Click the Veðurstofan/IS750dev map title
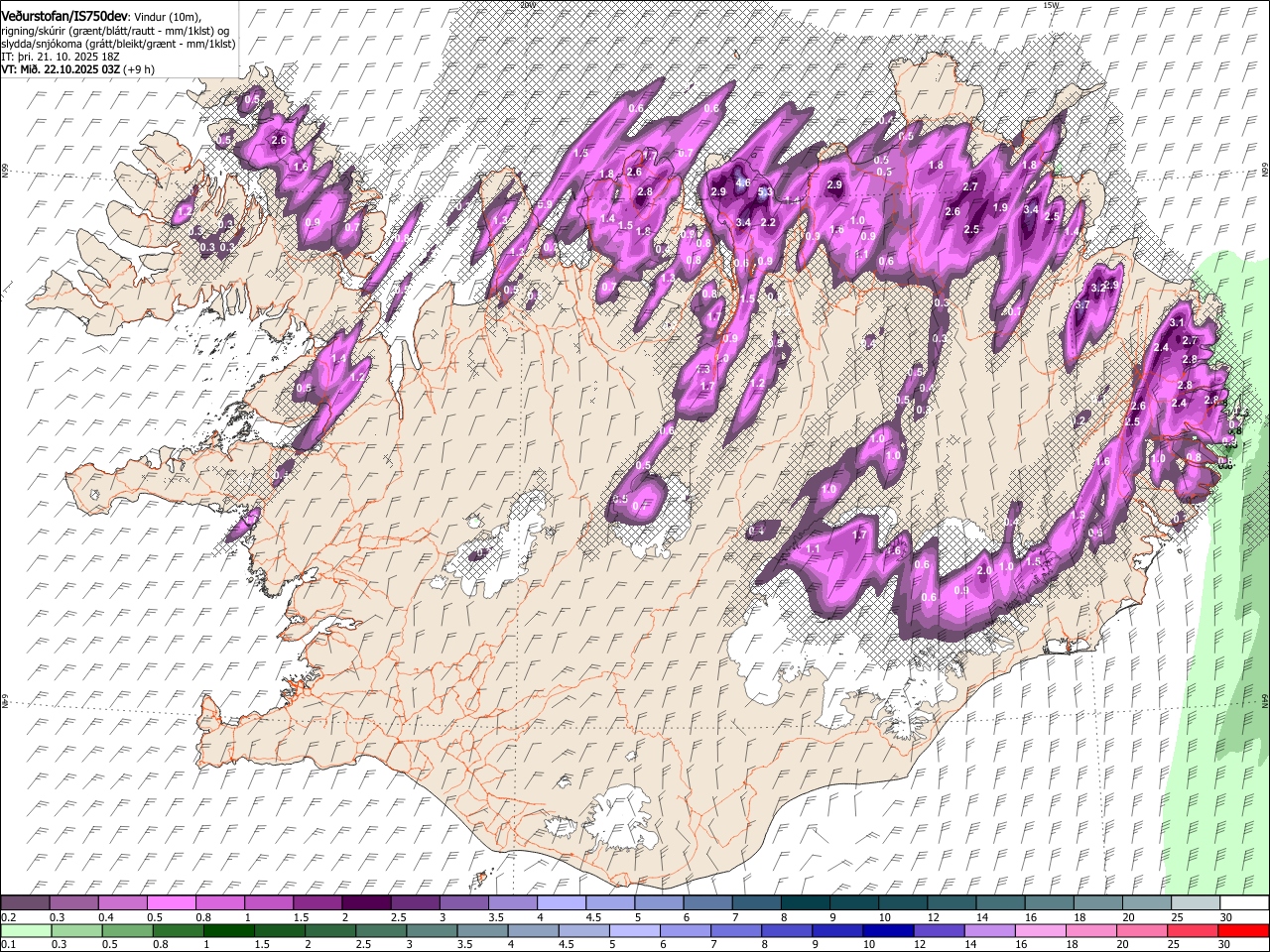Image resolution: width=1270 pixels, height=952 pixels. click(64, 17)
